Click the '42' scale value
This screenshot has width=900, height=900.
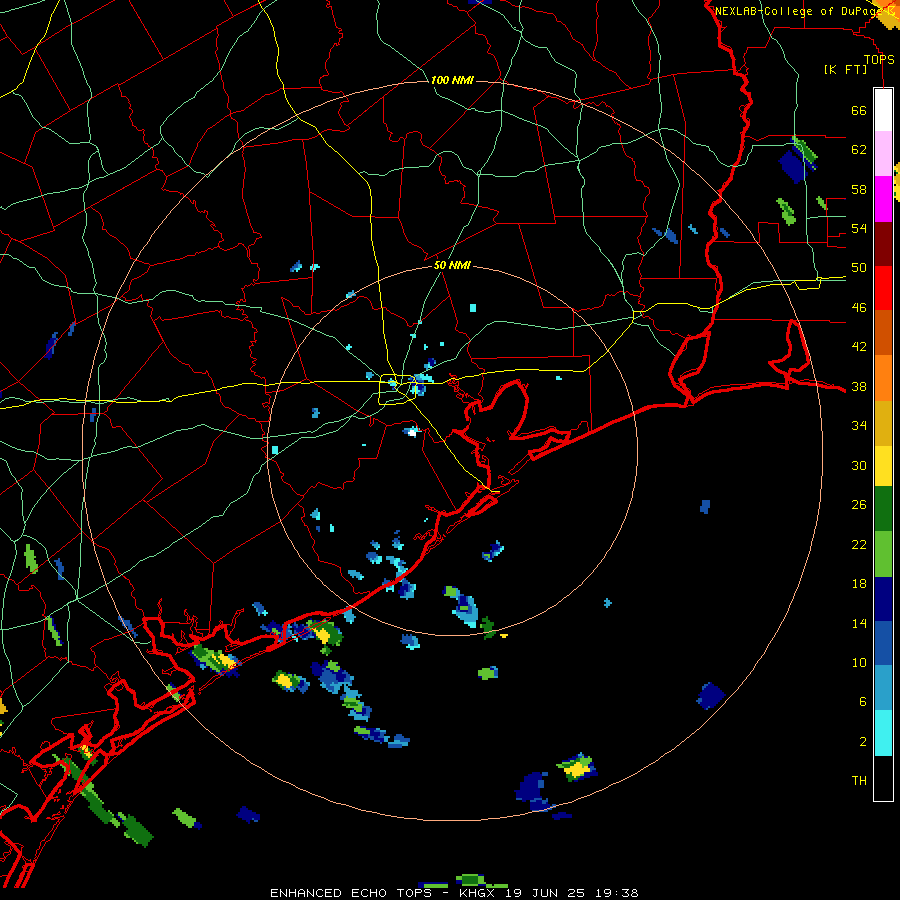859,347
